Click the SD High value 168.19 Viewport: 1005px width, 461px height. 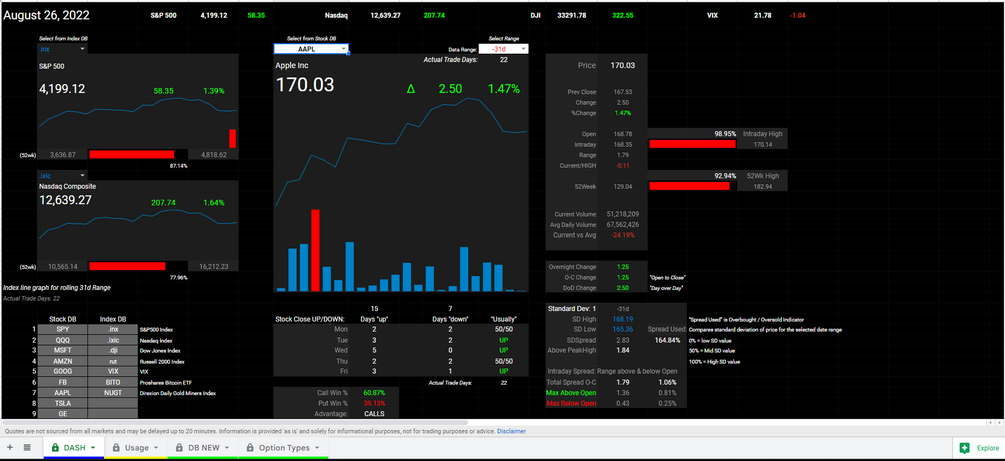pyautogui.click(x=623, y=319)
